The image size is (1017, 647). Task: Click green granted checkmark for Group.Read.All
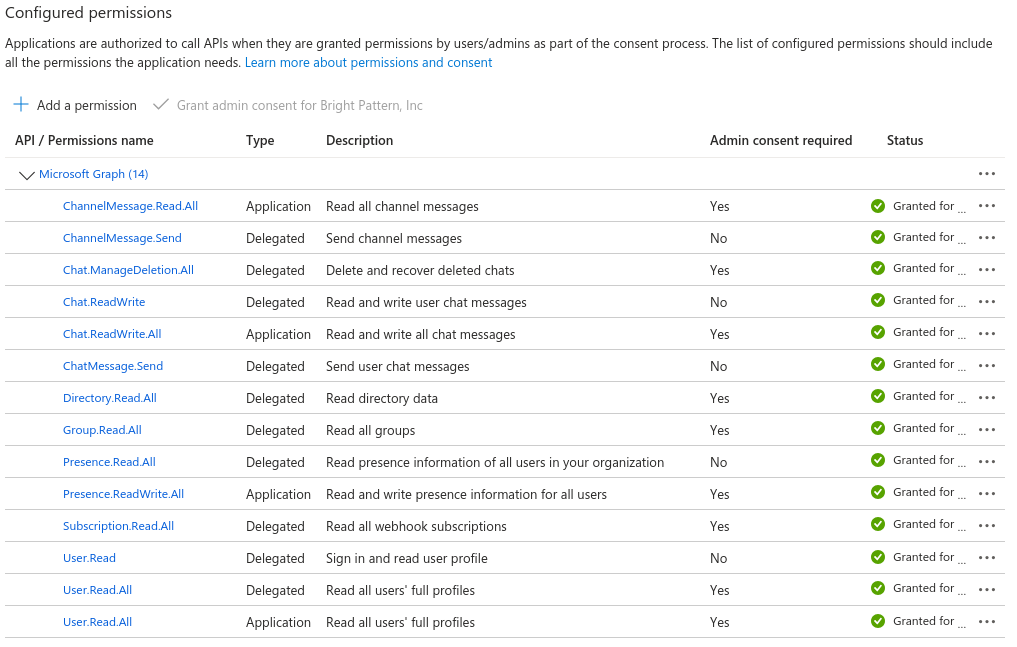[x=878, y=428]
